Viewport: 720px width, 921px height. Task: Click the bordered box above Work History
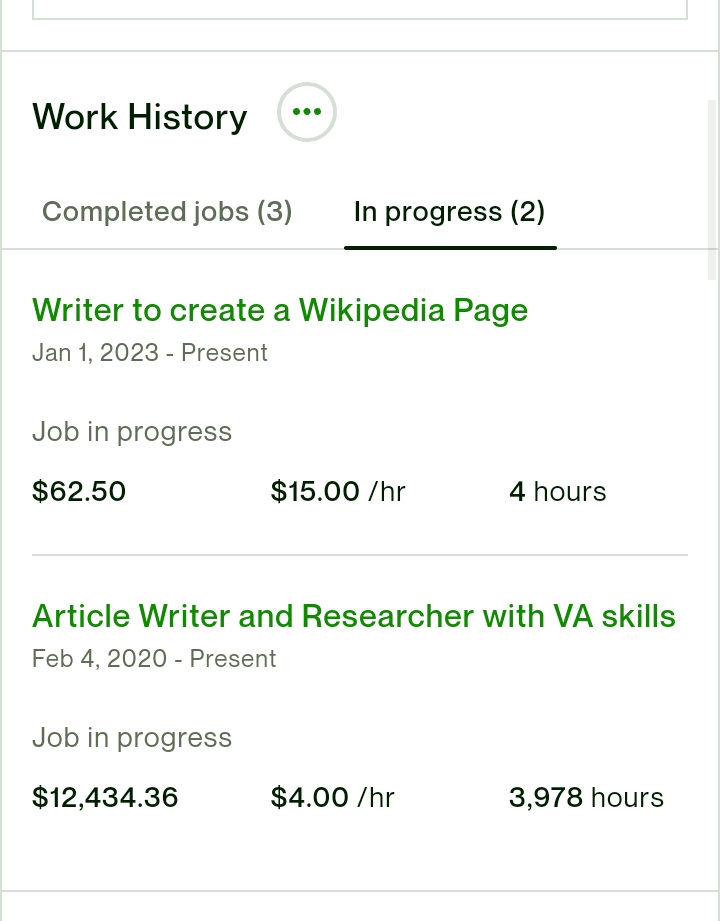(x=359, y=9)
